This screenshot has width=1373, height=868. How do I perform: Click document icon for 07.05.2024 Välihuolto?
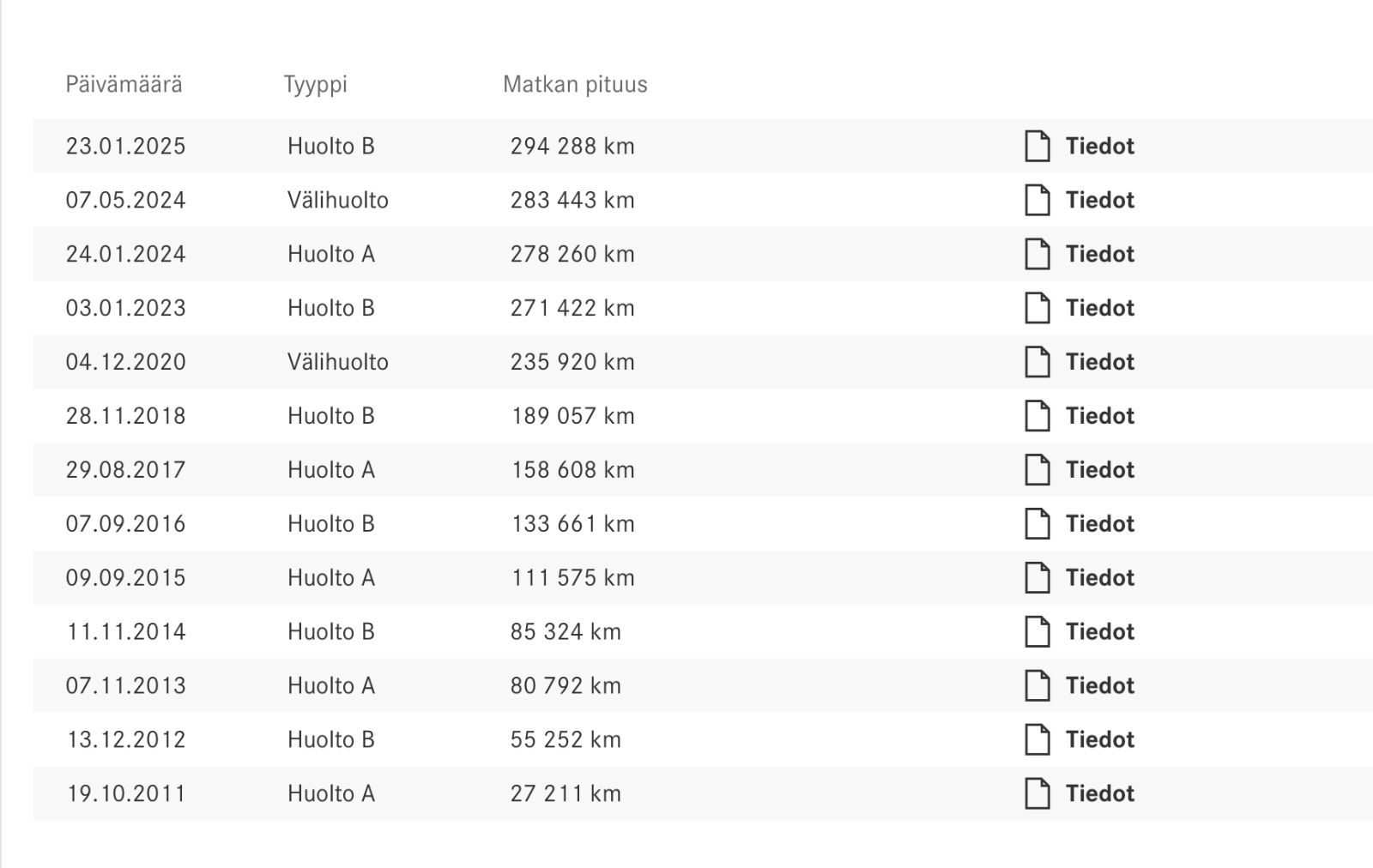(1037, 201)
